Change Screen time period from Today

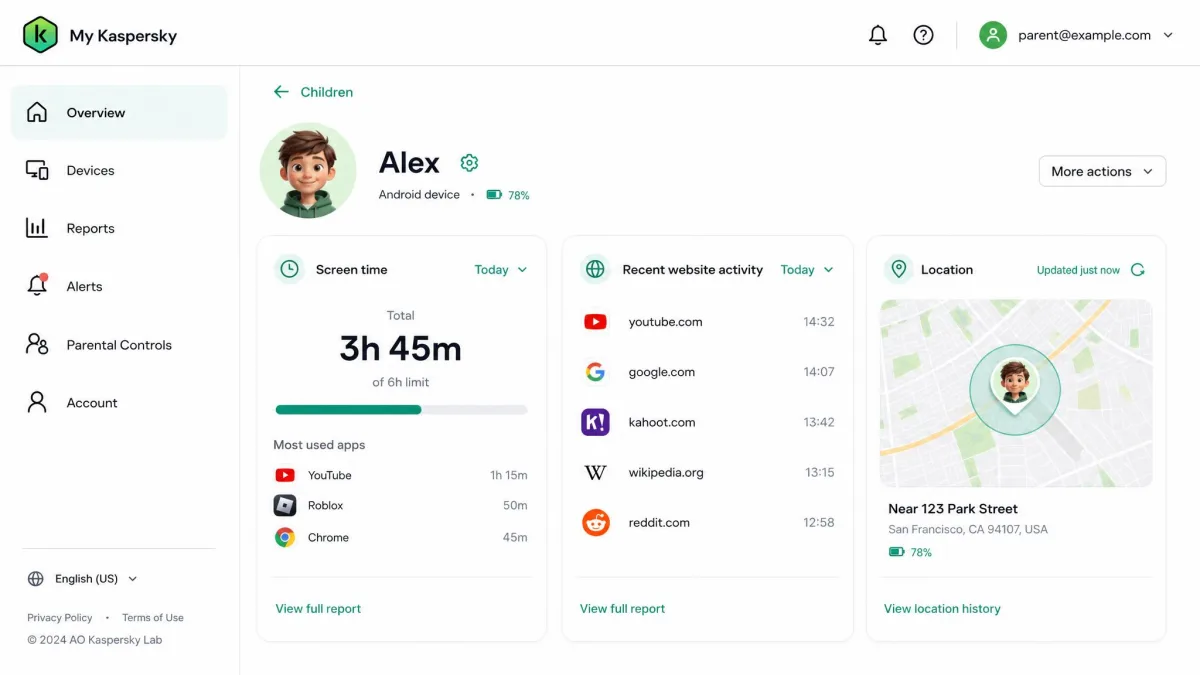point(501,270)
